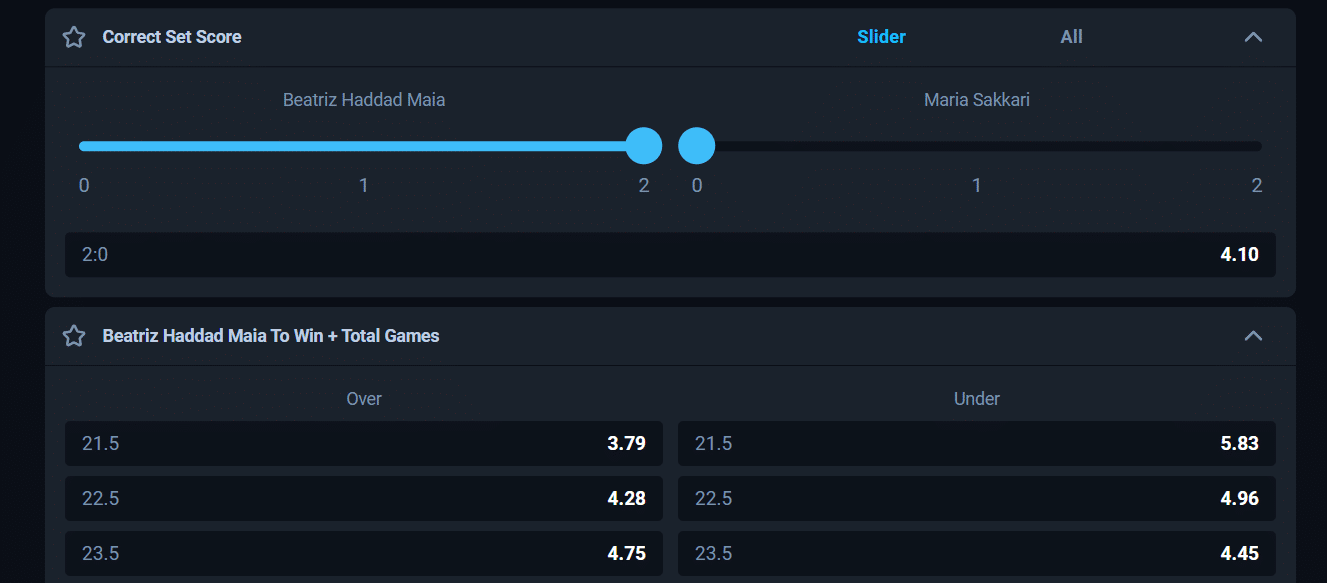Click the Beatriz Haddad Maia player name
The height and width of the screenshot is (583, 1327).
(364, 99)
